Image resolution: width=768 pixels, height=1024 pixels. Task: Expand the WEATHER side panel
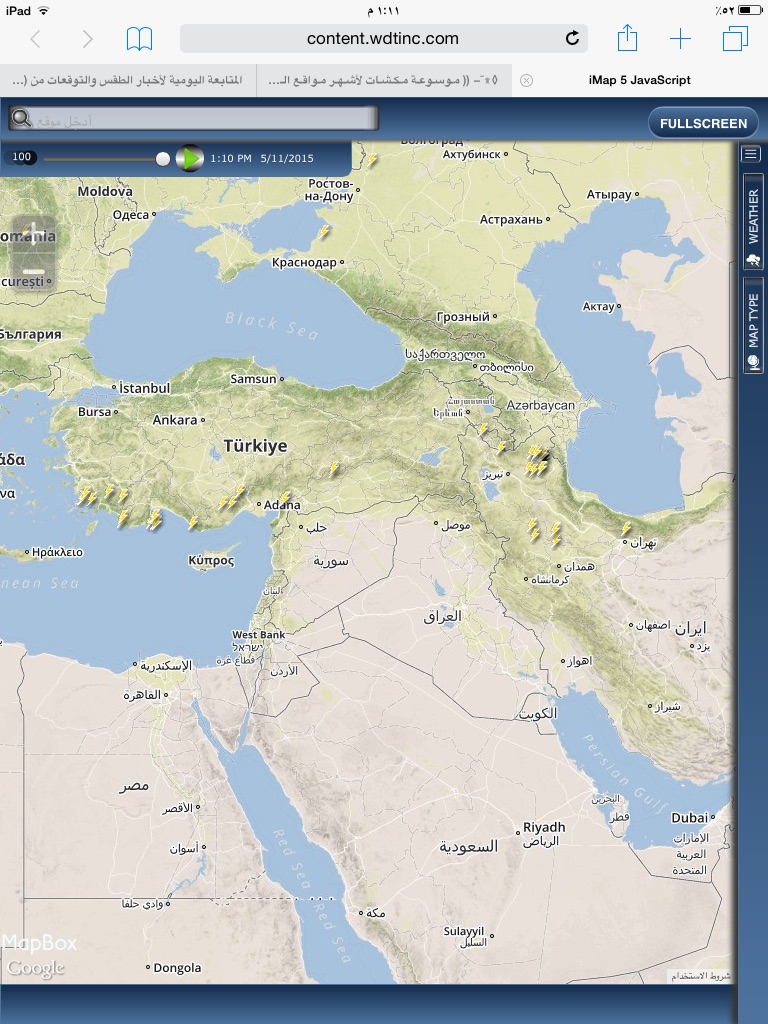click(753, 222)
